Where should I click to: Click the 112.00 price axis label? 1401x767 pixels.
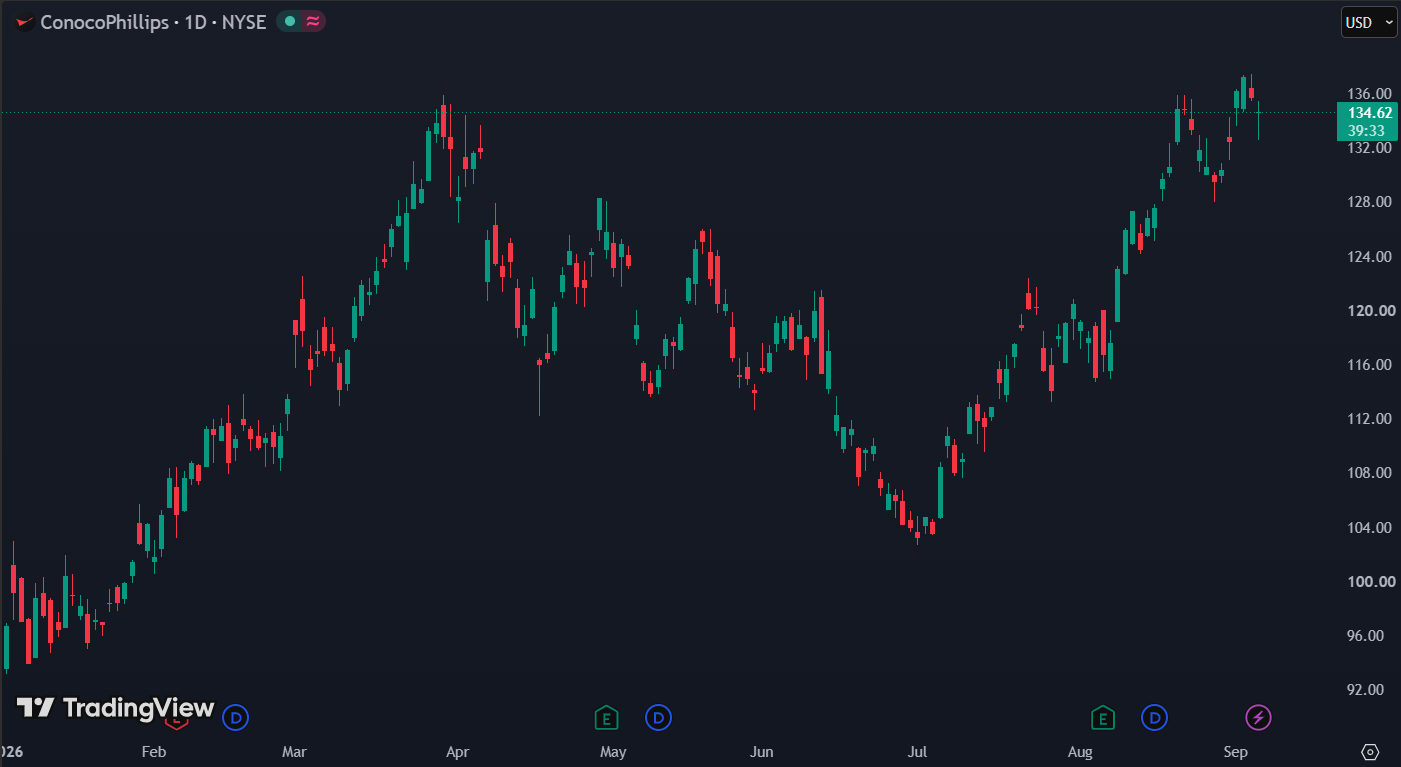point(1370,418)
